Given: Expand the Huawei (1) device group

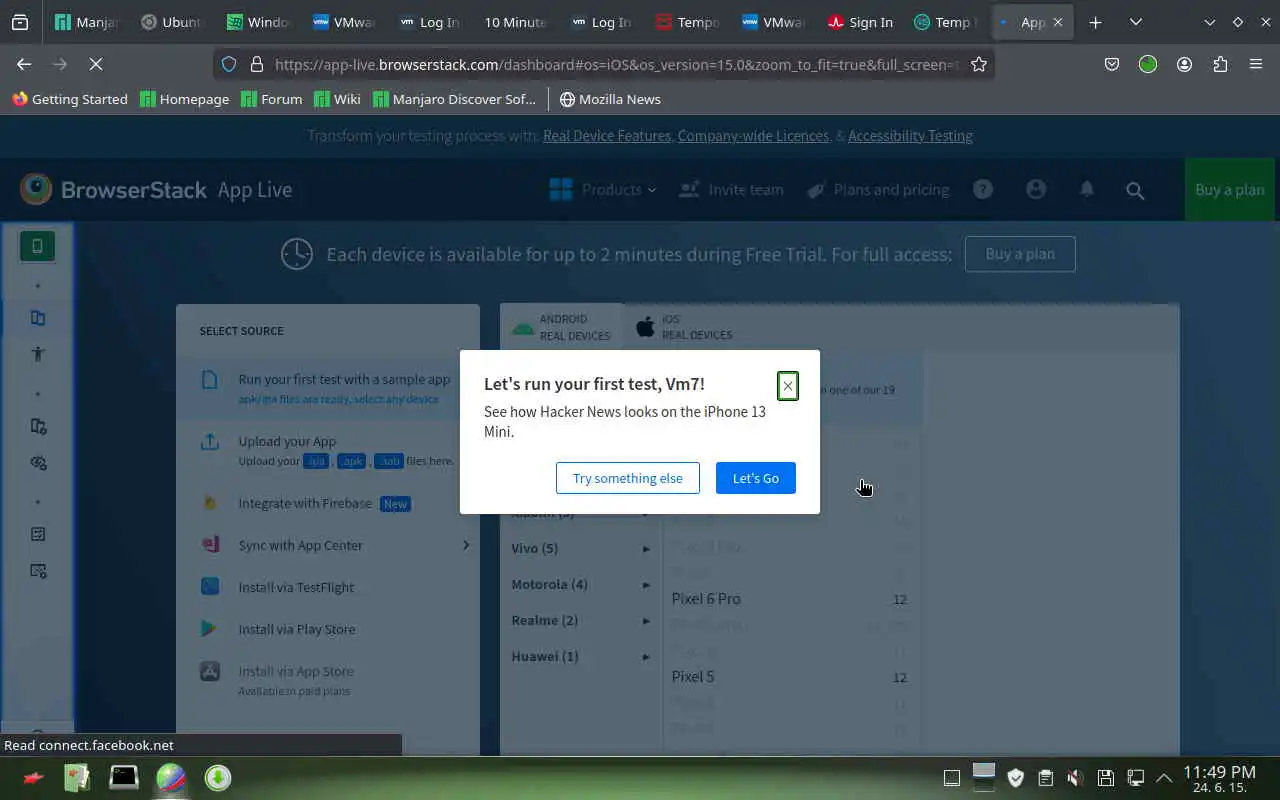Looking at the screenshot, I should (x=581, y=656).
